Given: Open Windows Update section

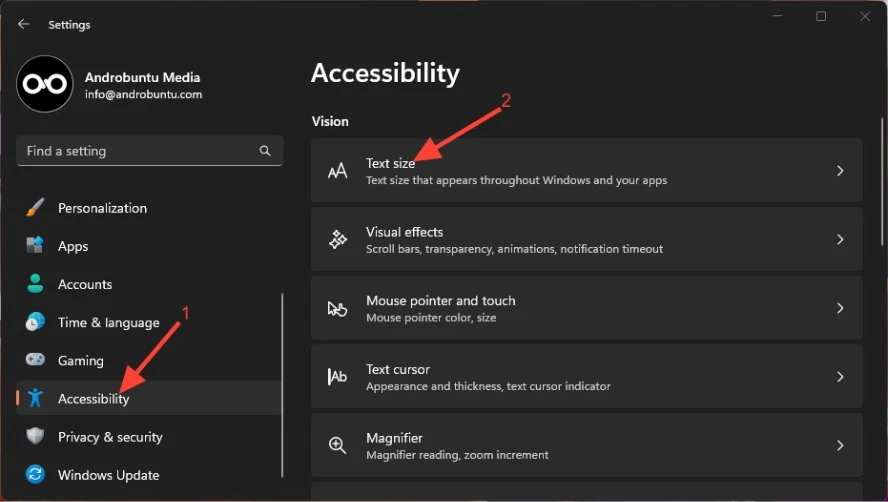Looking at the screenshot, I should tap(148, 475).
